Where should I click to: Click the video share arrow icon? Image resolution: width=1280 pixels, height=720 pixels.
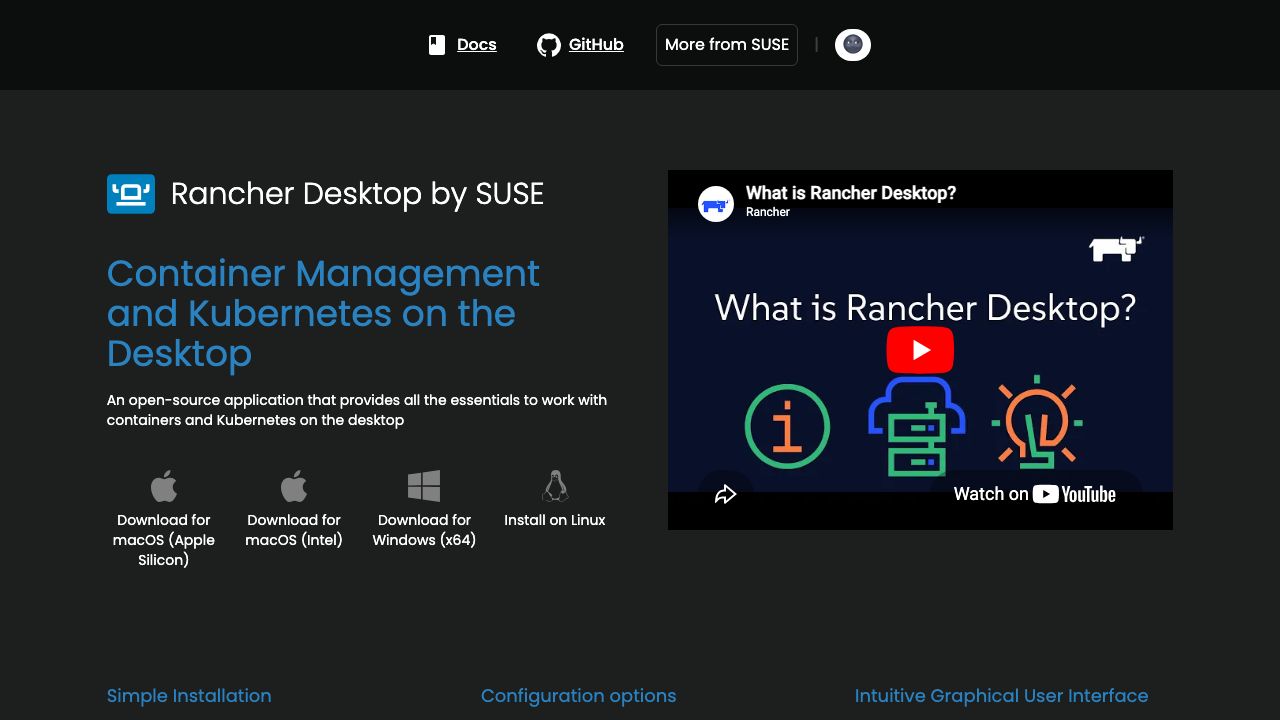click(726, 494)
